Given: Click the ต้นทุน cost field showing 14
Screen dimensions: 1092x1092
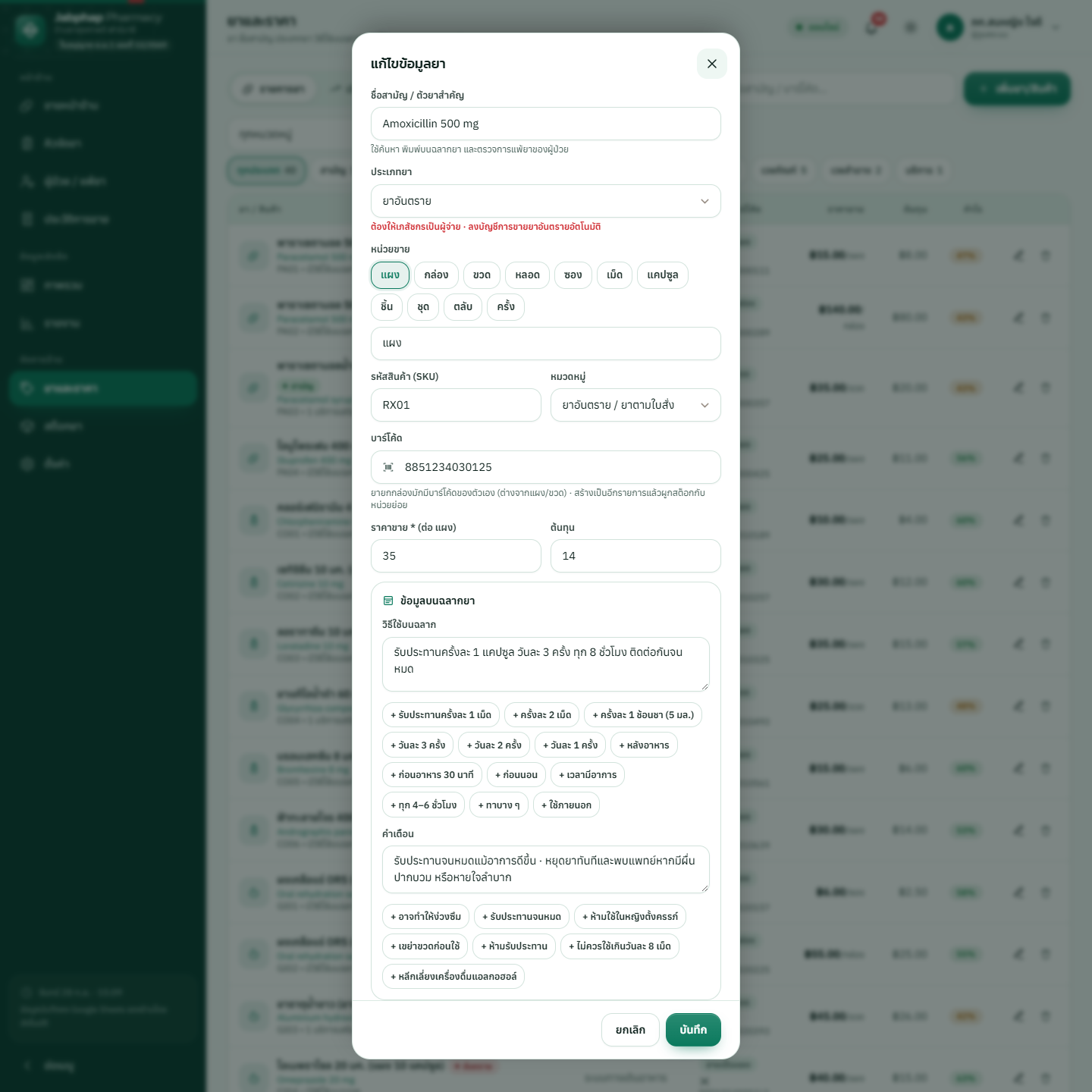Looking at the screenshot, I should pyautogui.click(x=635, y=556).
